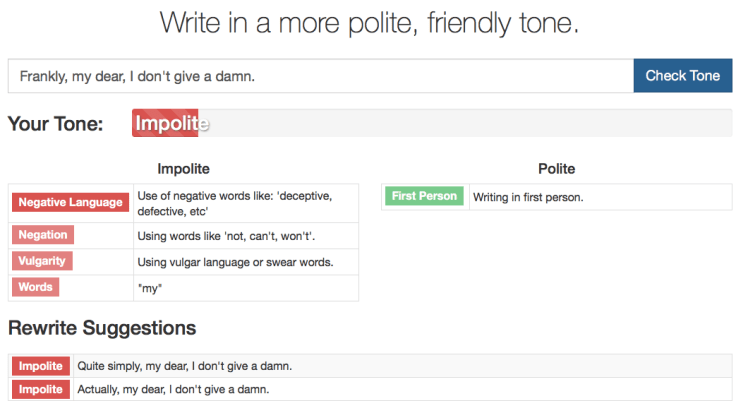
Task: Select the Negative Language badge
Action: point(71,203)
